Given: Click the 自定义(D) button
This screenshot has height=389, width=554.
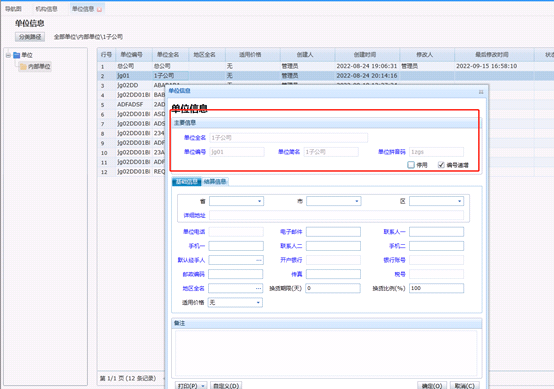Looking at the screenshot, I should coord(226,386).
